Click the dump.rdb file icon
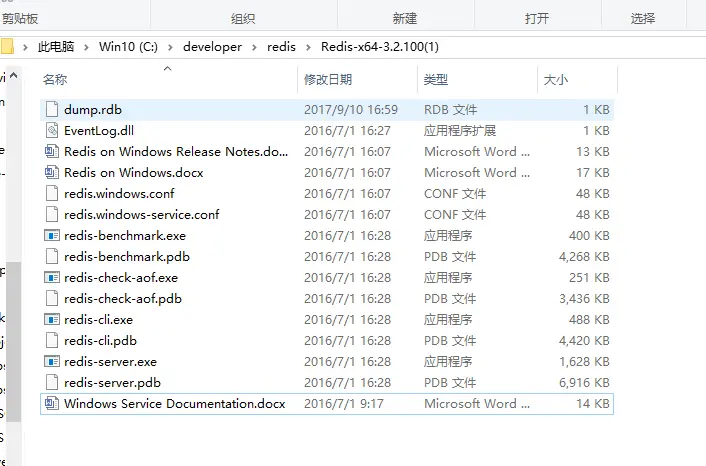Viewport: 706px width, 466px height. pyautogui.click(x=52, y=109)
